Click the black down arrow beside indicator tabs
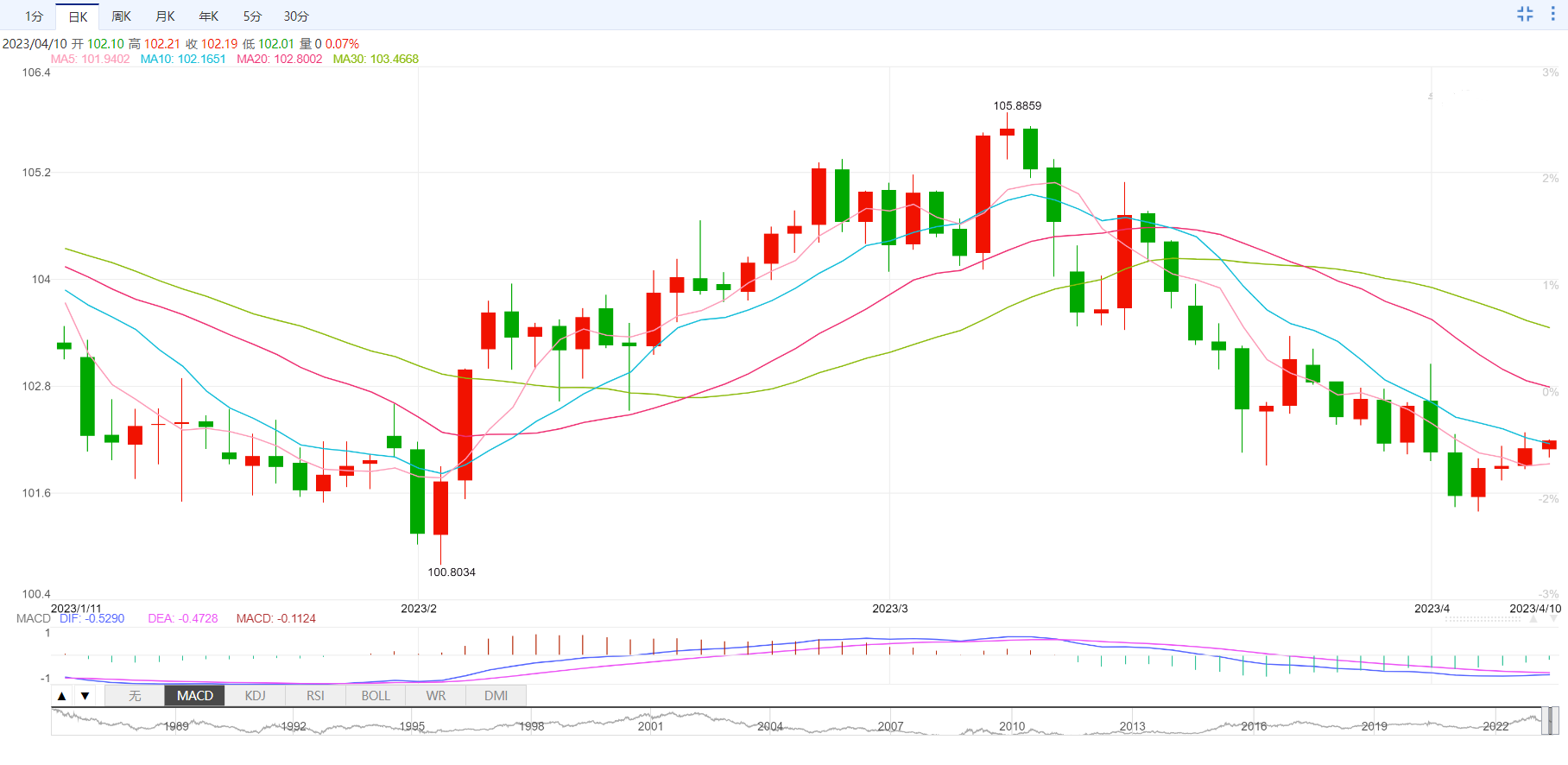Screen dimensions: 1568x765 (x=85, y=696)
